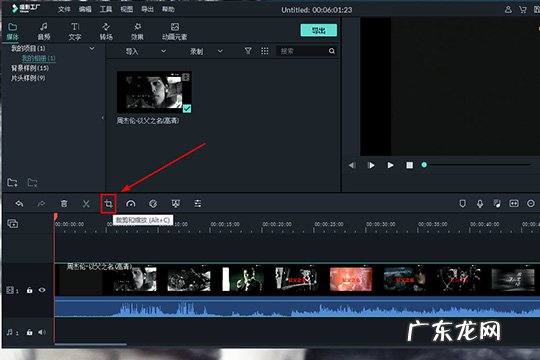Add a marker with shield icon

pyautogui.click(x=463, y=204)
